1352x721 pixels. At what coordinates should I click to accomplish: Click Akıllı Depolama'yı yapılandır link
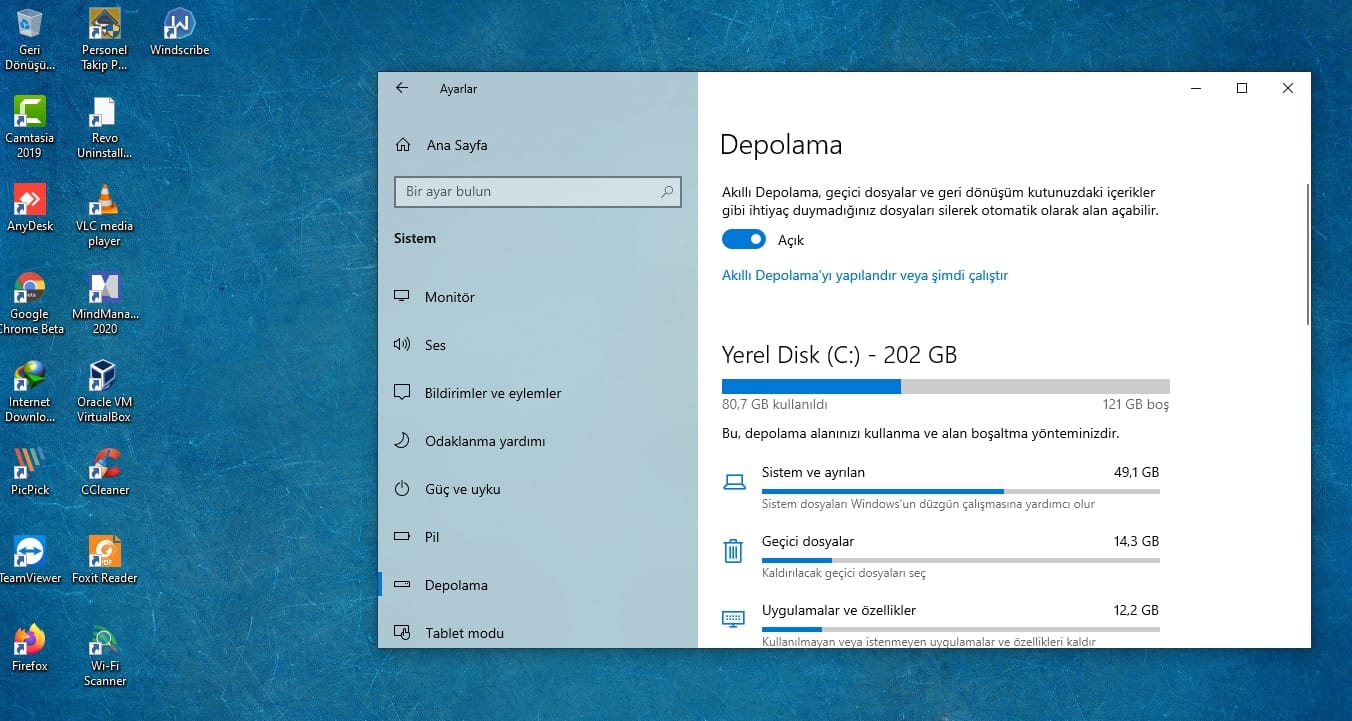coord(865,275)
